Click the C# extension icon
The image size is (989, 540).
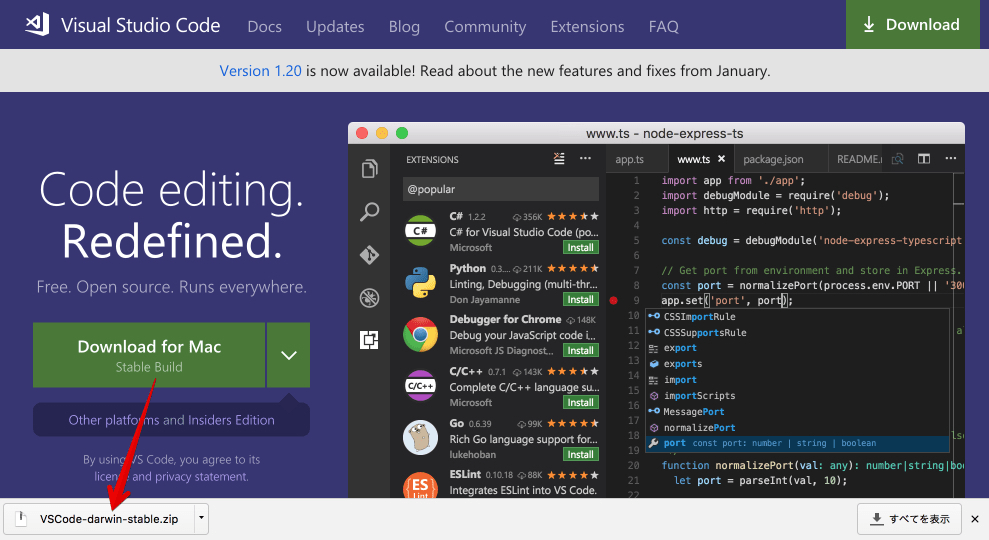coord(421,231)
